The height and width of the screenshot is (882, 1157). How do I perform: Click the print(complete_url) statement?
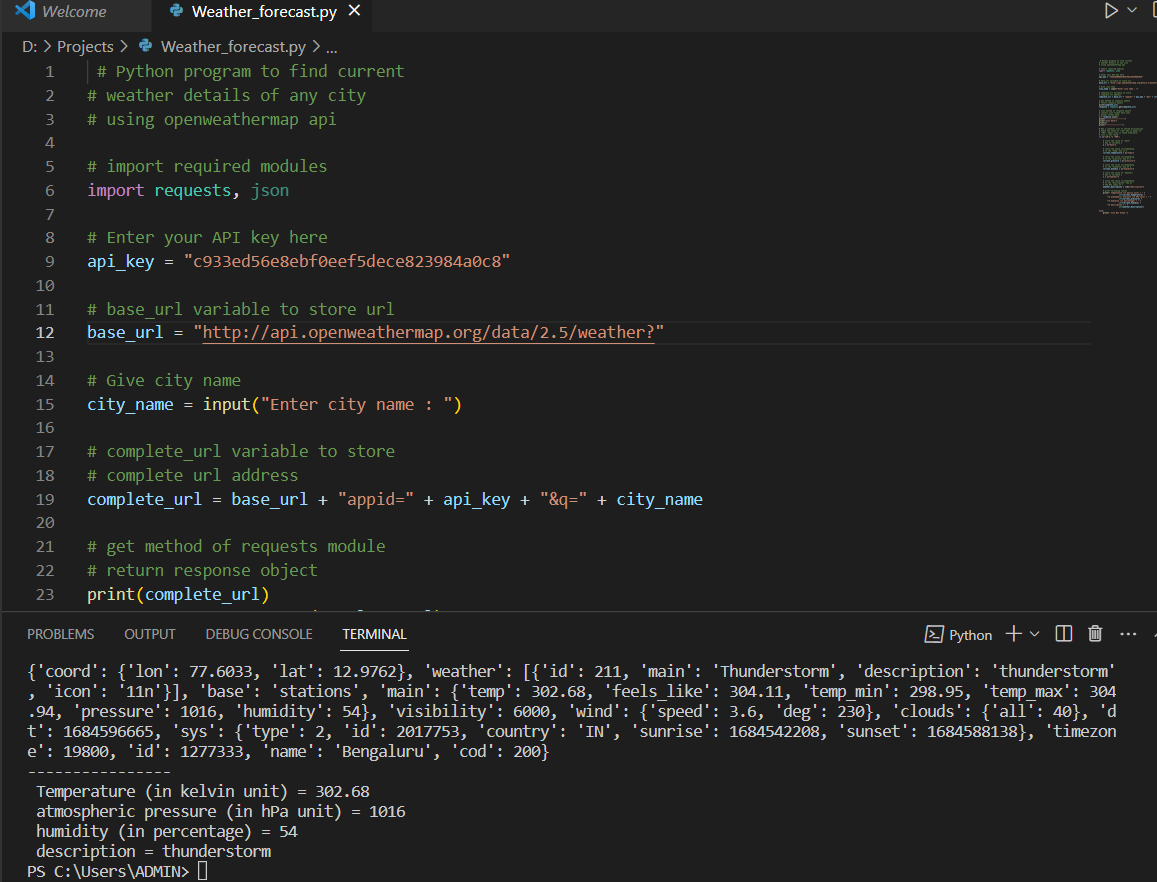pyautogui.click(x=179, y=594)
